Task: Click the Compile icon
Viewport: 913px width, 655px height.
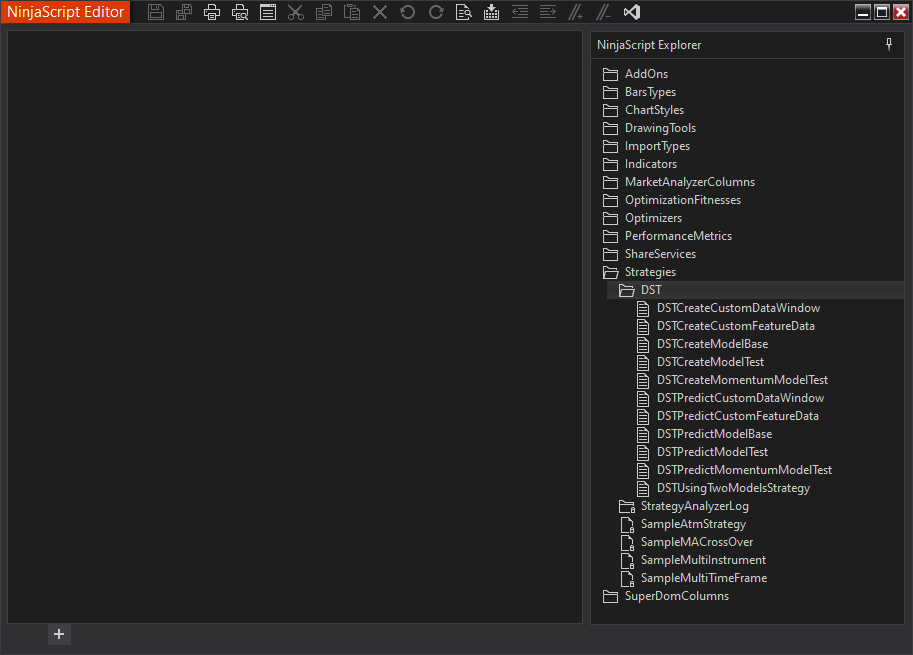Action: 491,12
